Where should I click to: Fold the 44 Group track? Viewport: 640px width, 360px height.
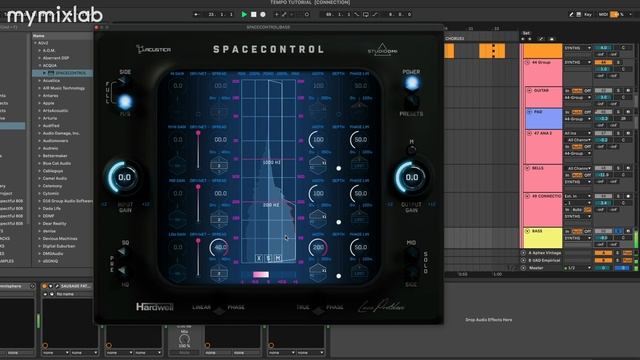click(x=527, y=62)
